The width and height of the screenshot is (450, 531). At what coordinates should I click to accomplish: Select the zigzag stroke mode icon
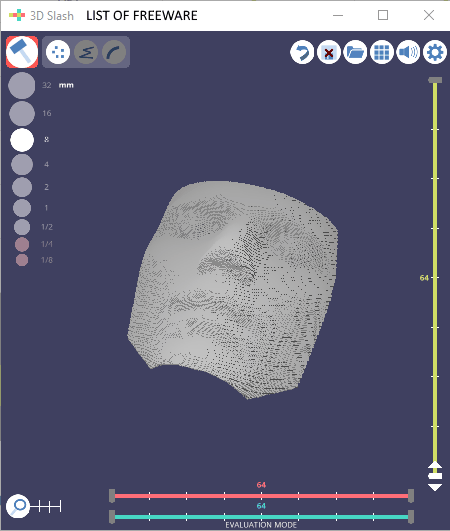pos(86,52)
